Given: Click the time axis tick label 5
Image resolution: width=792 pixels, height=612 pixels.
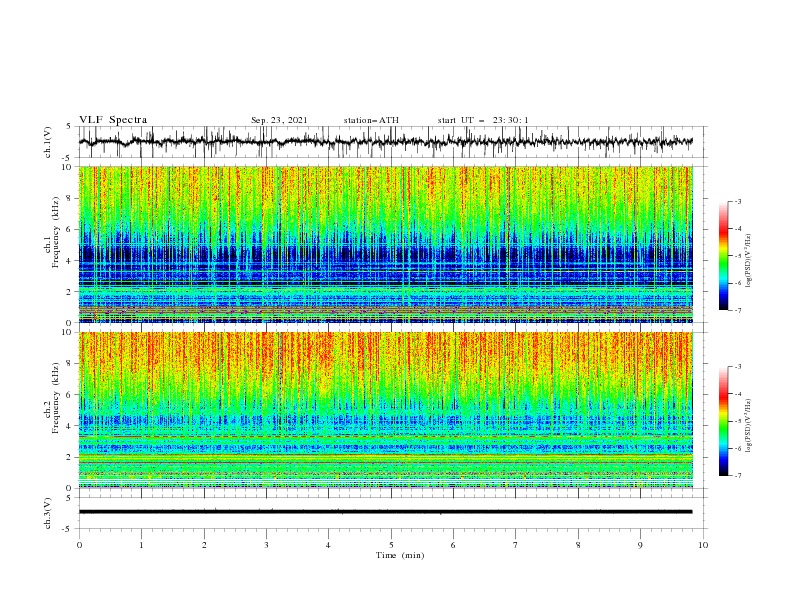Looking at the screenshot, I should (391, 545).
